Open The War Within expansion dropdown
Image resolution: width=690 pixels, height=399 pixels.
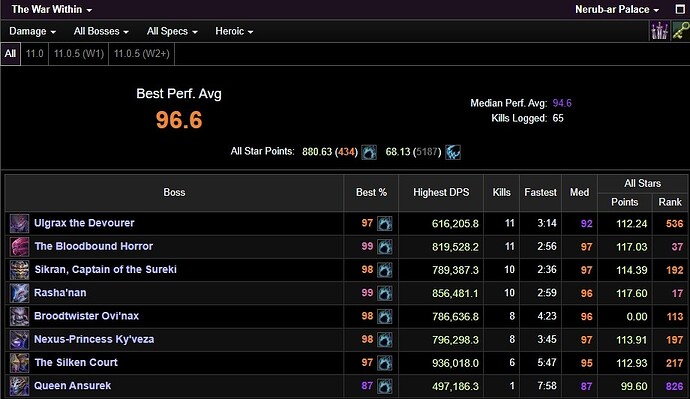[51, 9]
